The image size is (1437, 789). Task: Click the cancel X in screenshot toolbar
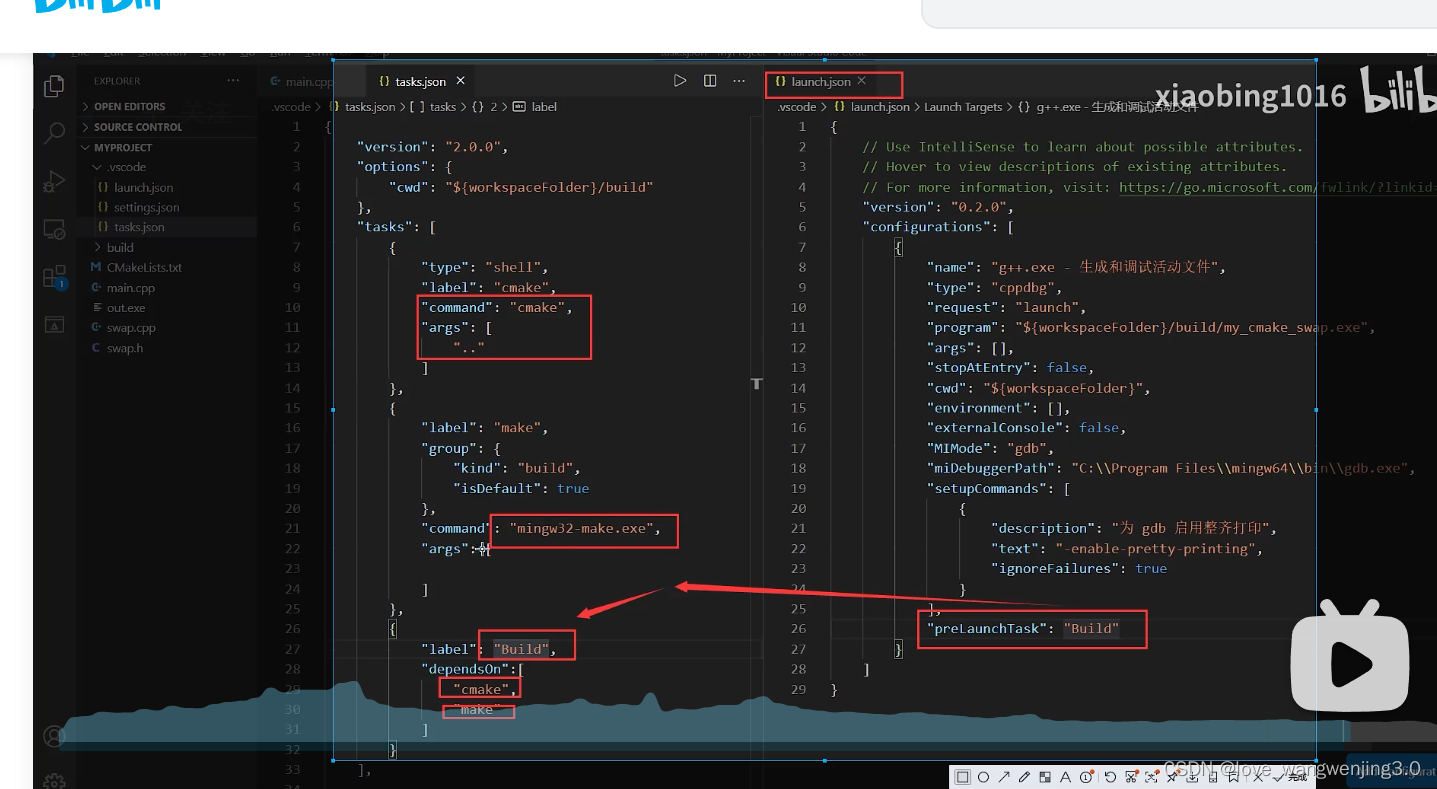coord(1258,777)
